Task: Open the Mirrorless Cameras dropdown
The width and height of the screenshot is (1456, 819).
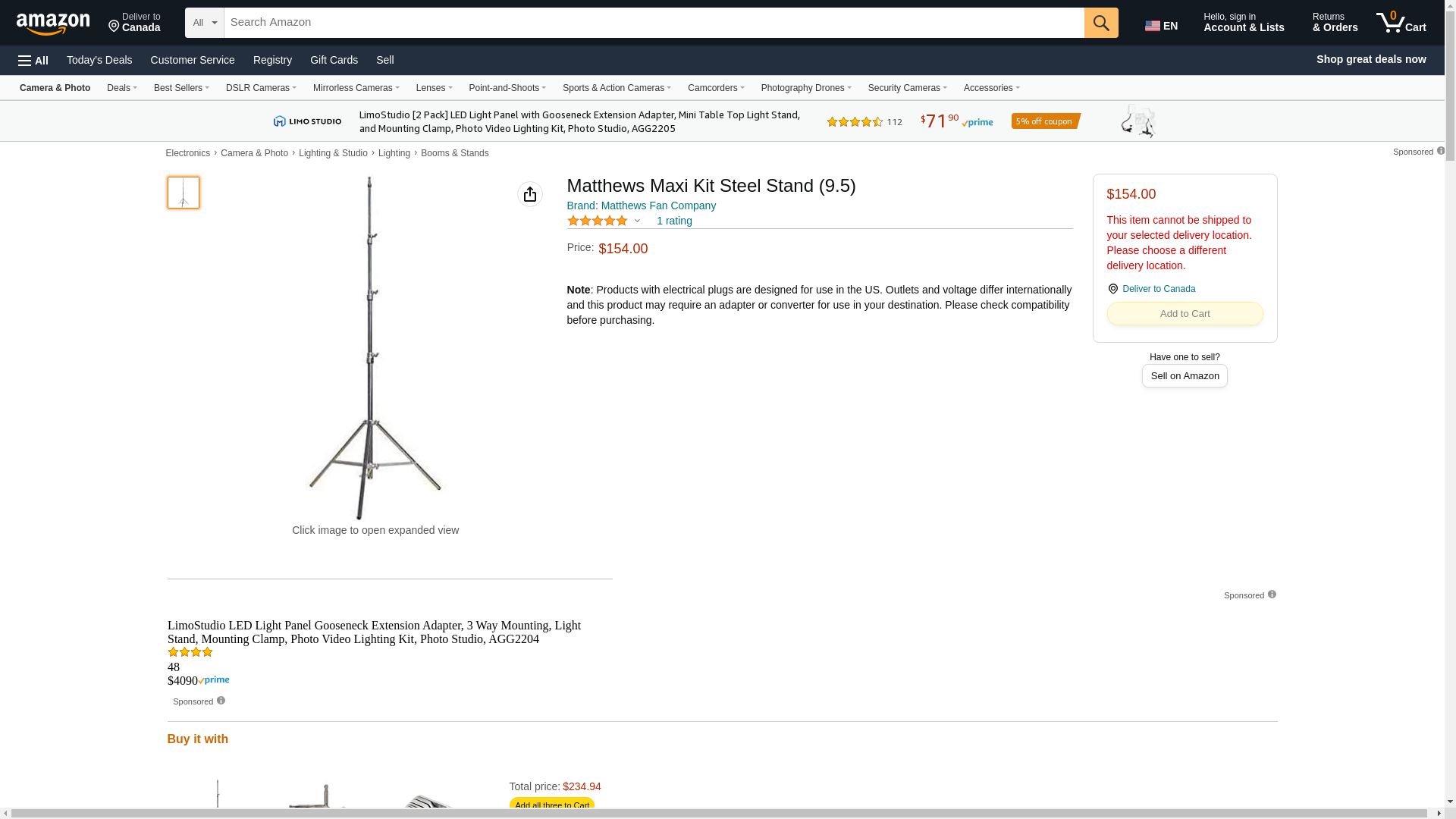Action: 356,88
